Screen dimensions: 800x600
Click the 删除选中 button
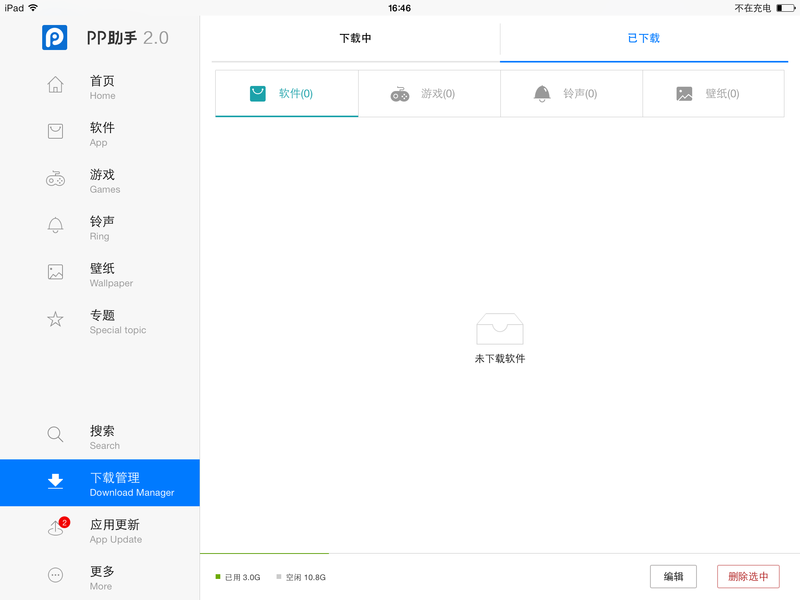pos(748,577)
